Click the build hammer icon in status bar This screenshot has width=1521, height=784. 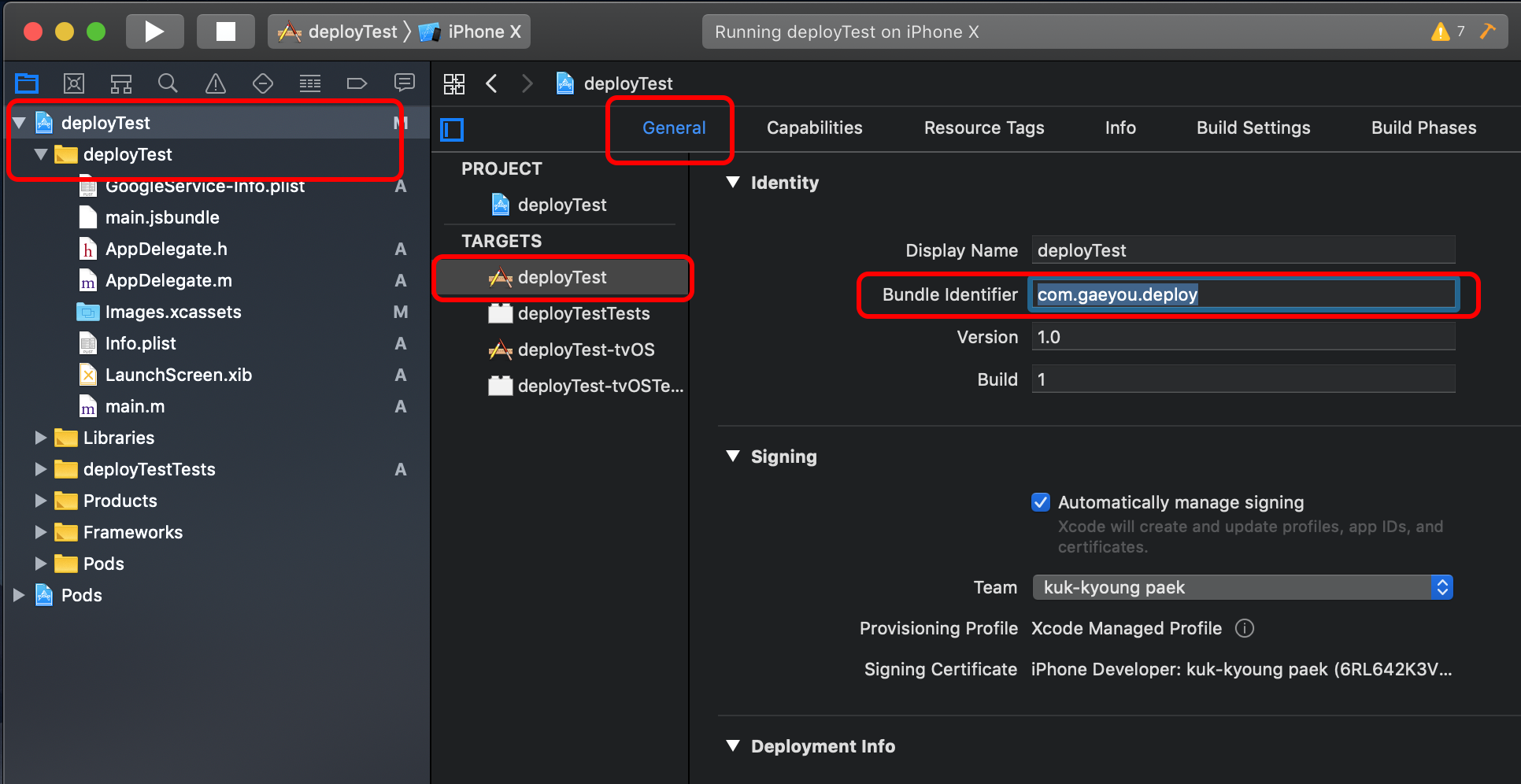(x=1488, y=31)
